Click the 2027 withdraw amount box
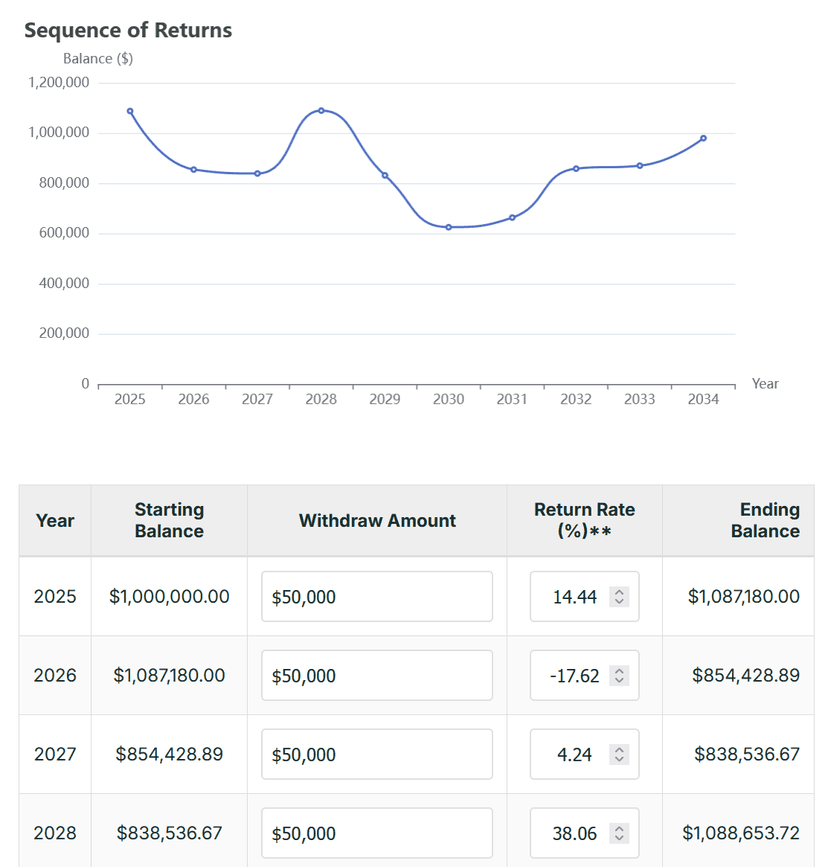The height and width of the screenshot is (867, 828). coord(377,755)
